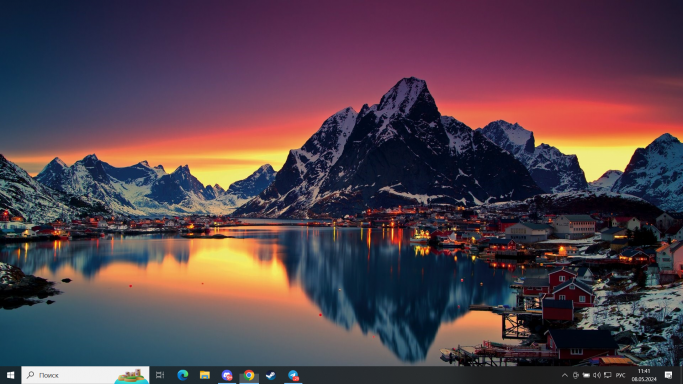
Task: Open the speaker volume control
Action: (x=597, y=375)
